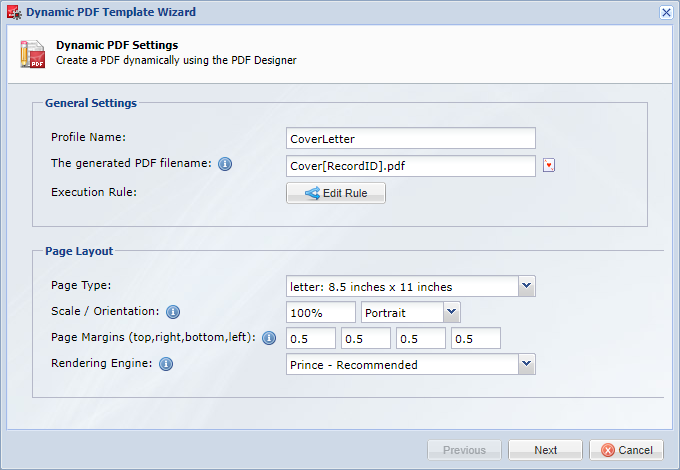
Task: Click the left margin input field
Action: click(476, 338)
